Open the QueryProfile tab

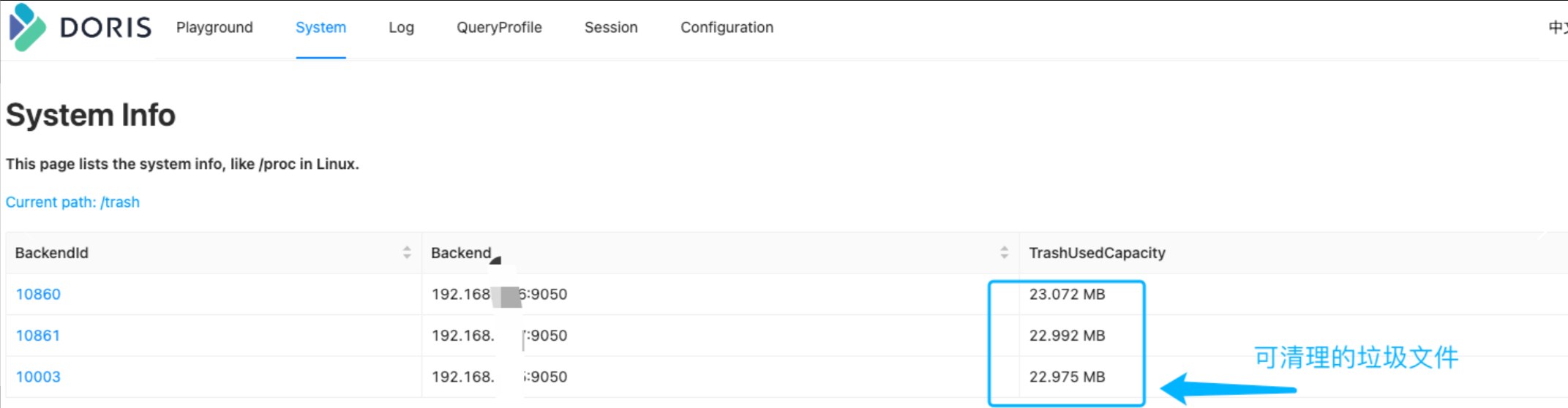point(499,28)
